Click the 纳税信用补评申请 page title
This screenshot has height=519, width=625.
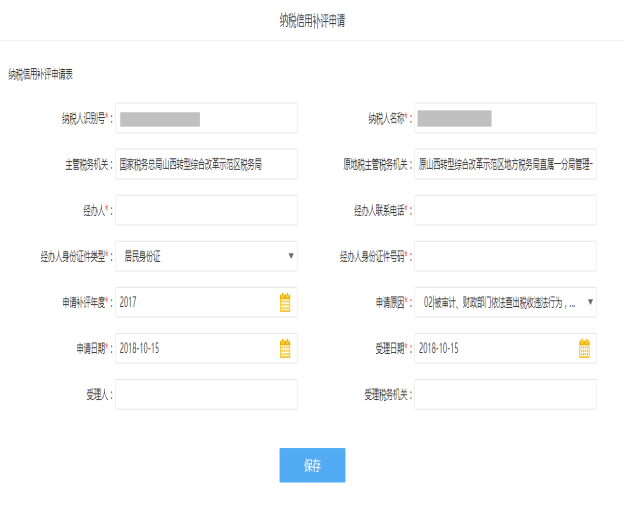(312, 20)
